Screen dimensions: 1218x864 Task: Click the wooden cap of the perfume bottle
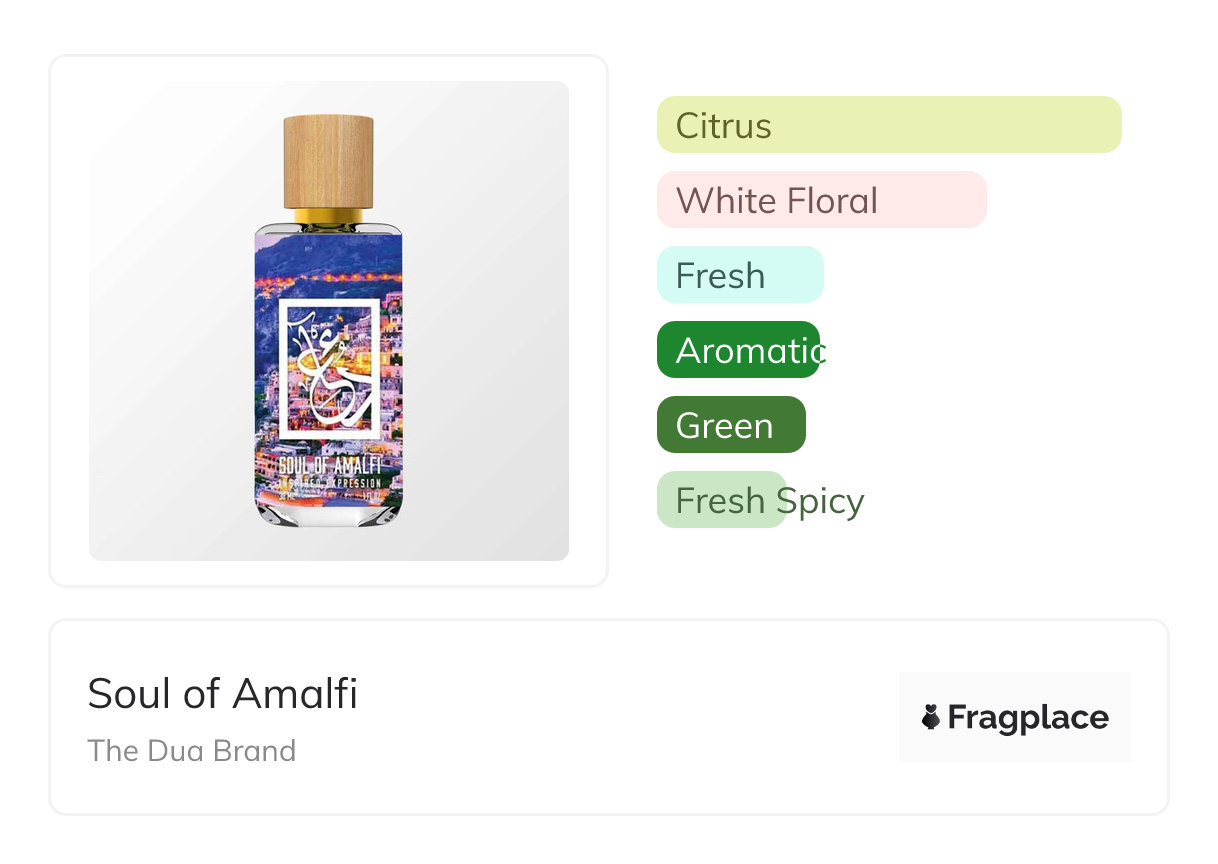coord(328,162)
